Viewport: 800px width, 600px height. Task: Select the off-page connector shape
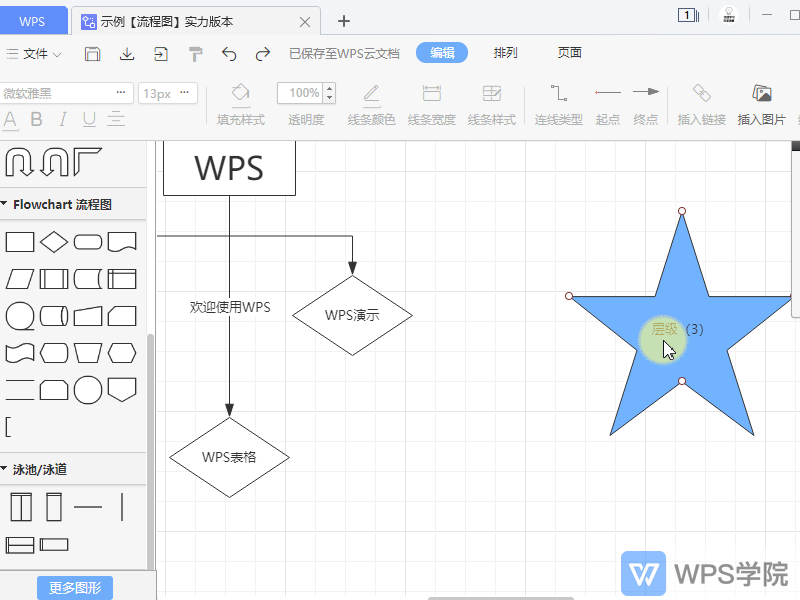tap(122, 390)
